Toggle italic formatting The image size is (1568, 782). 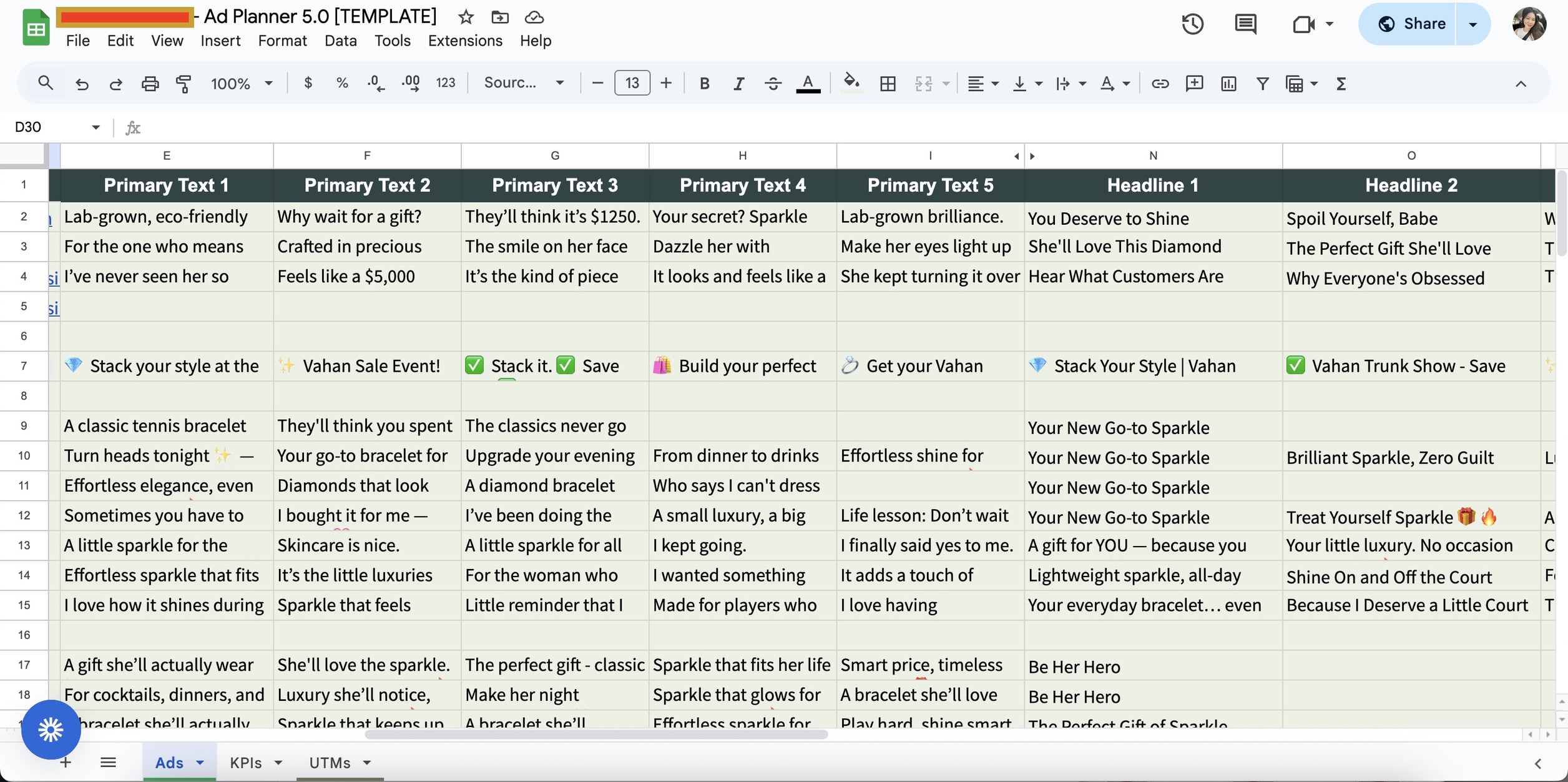(738, 83)
